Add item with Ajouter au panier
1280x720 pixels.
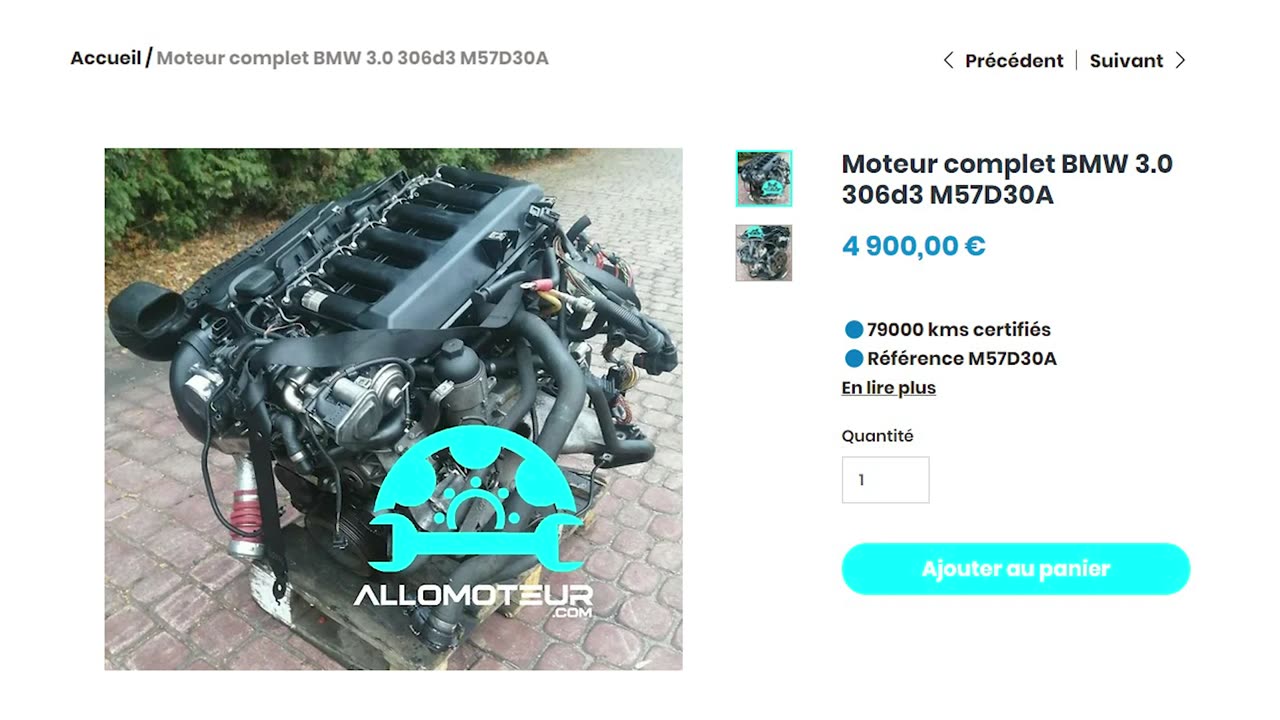click(x=1016, y=569)
